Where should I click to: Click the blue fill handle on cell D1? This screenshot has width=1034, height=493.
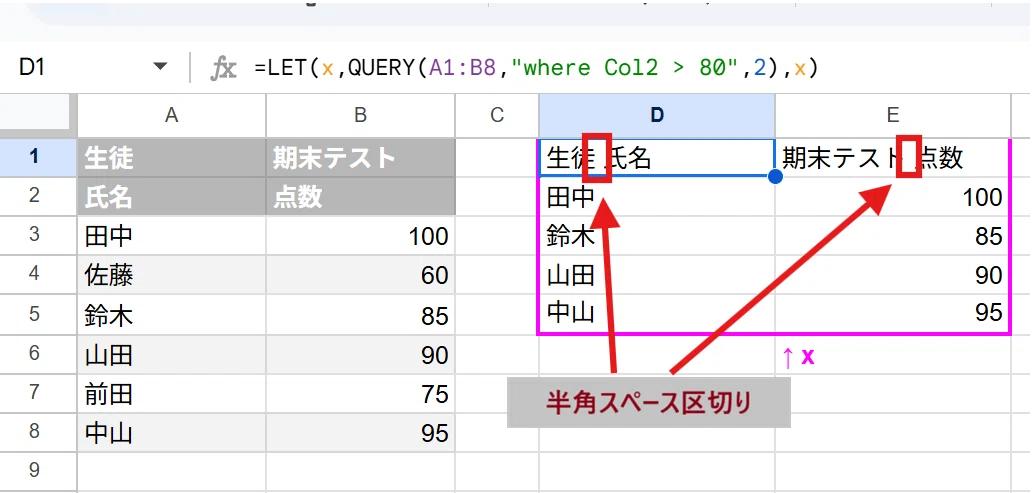click(x=776, y=177)
